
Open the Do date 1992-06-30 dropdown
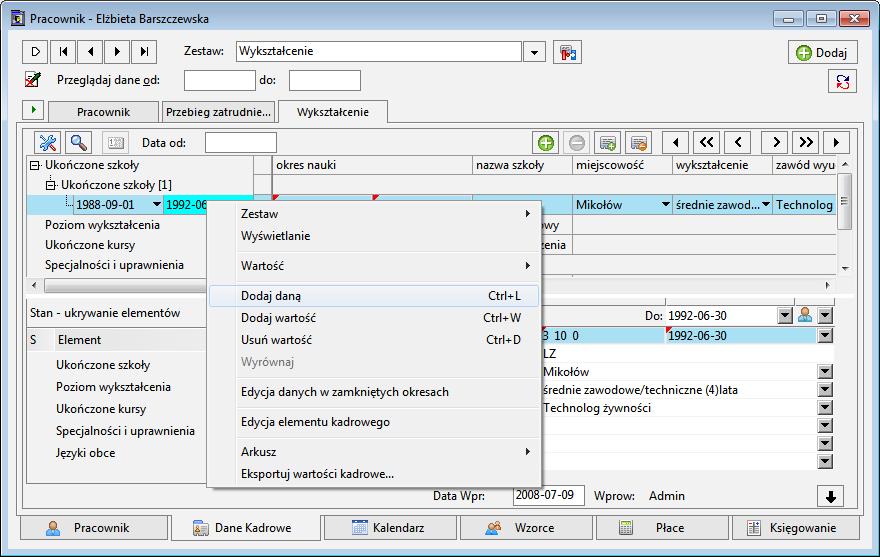tap(785, 316)
